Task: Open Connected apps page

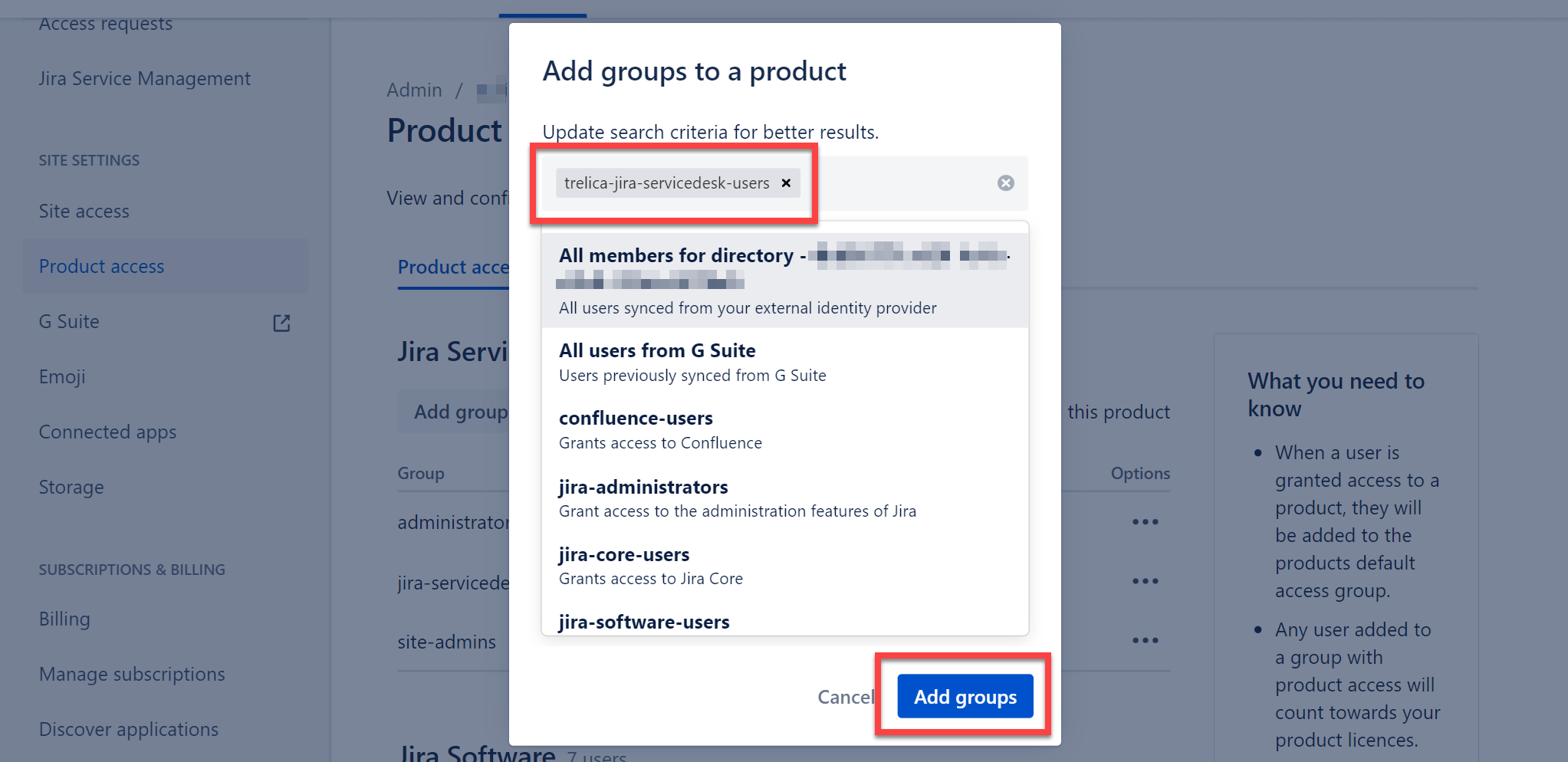Action: [x=107, y=432]
